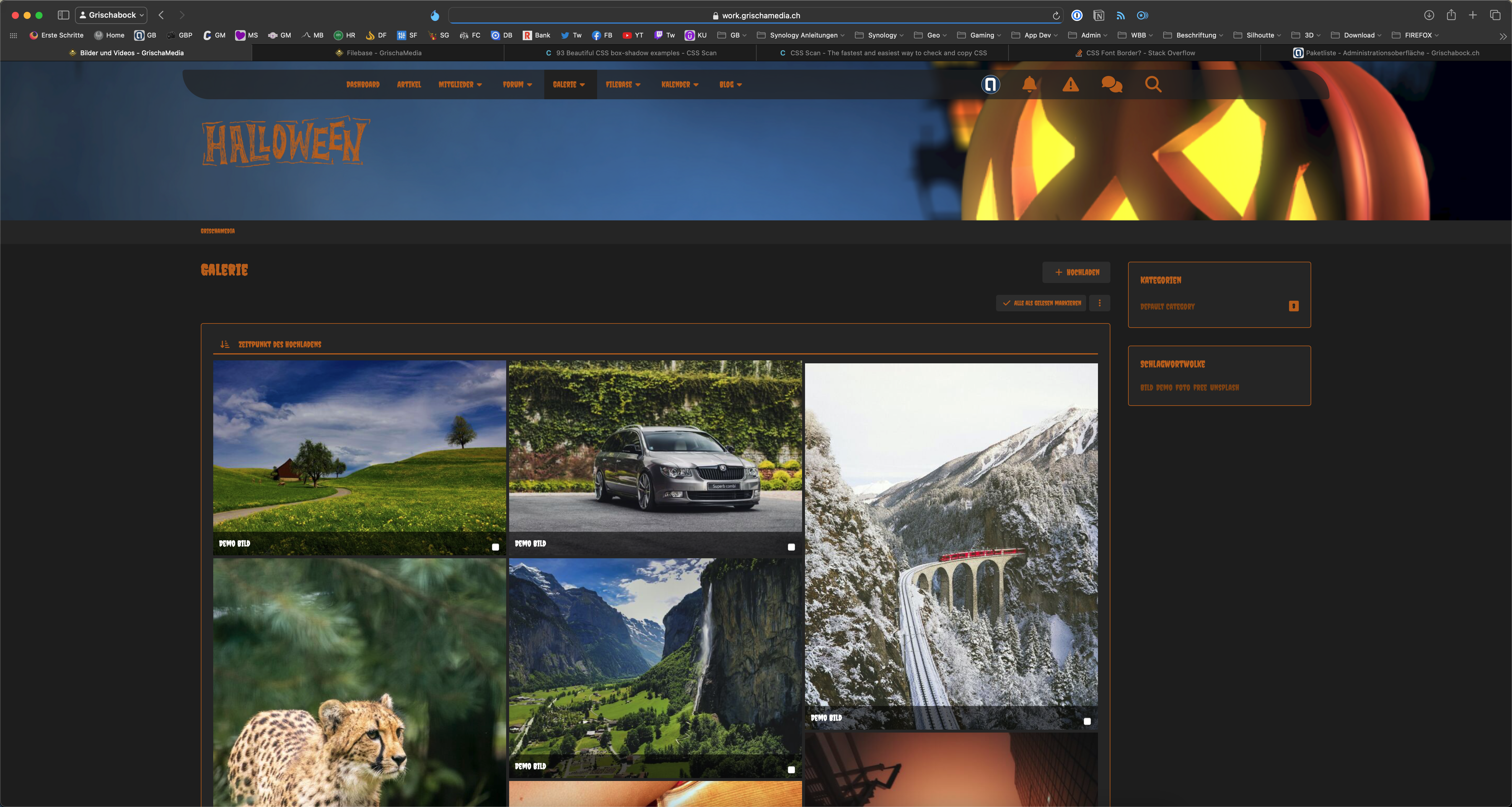Screen dimensions: 1512x807
Task: Click the three-dot options icon beside mark-read
Action: tap(1099, 303)
